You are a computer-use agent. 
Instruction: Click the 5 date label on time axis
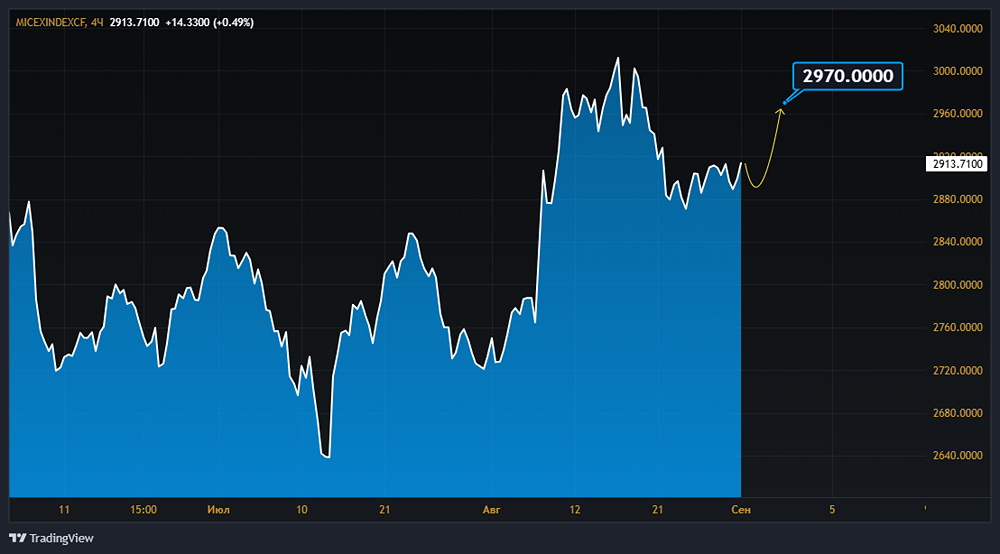click(832, 509)
